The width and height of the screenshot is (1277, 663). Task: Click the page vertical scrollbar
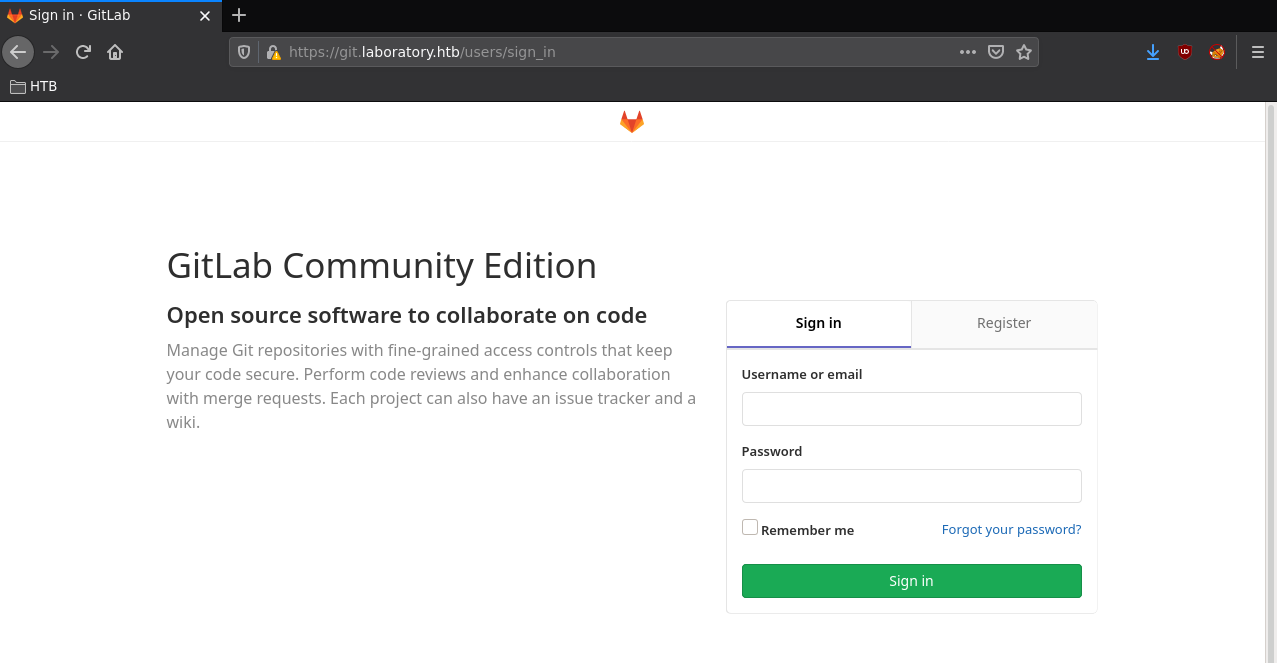click(x=1270, y=382)
